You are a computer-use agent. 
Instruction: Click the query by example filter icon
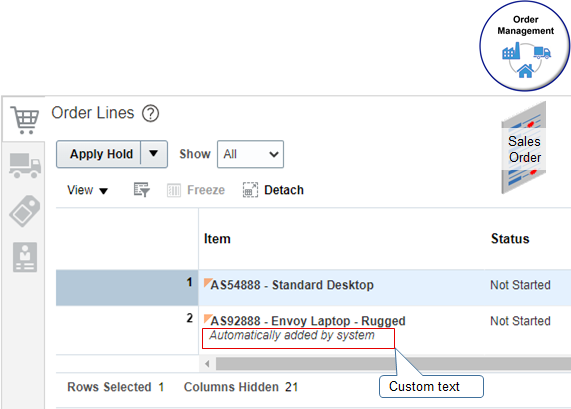click(142, 190)
